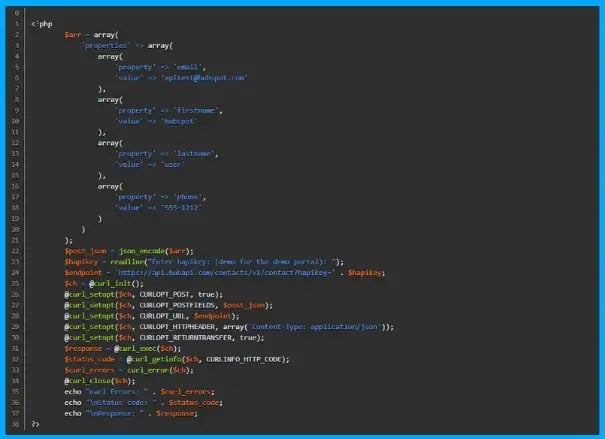Click '$response' variable on line 31
This screenshot has width=605, height=439.
click(83, 348)
